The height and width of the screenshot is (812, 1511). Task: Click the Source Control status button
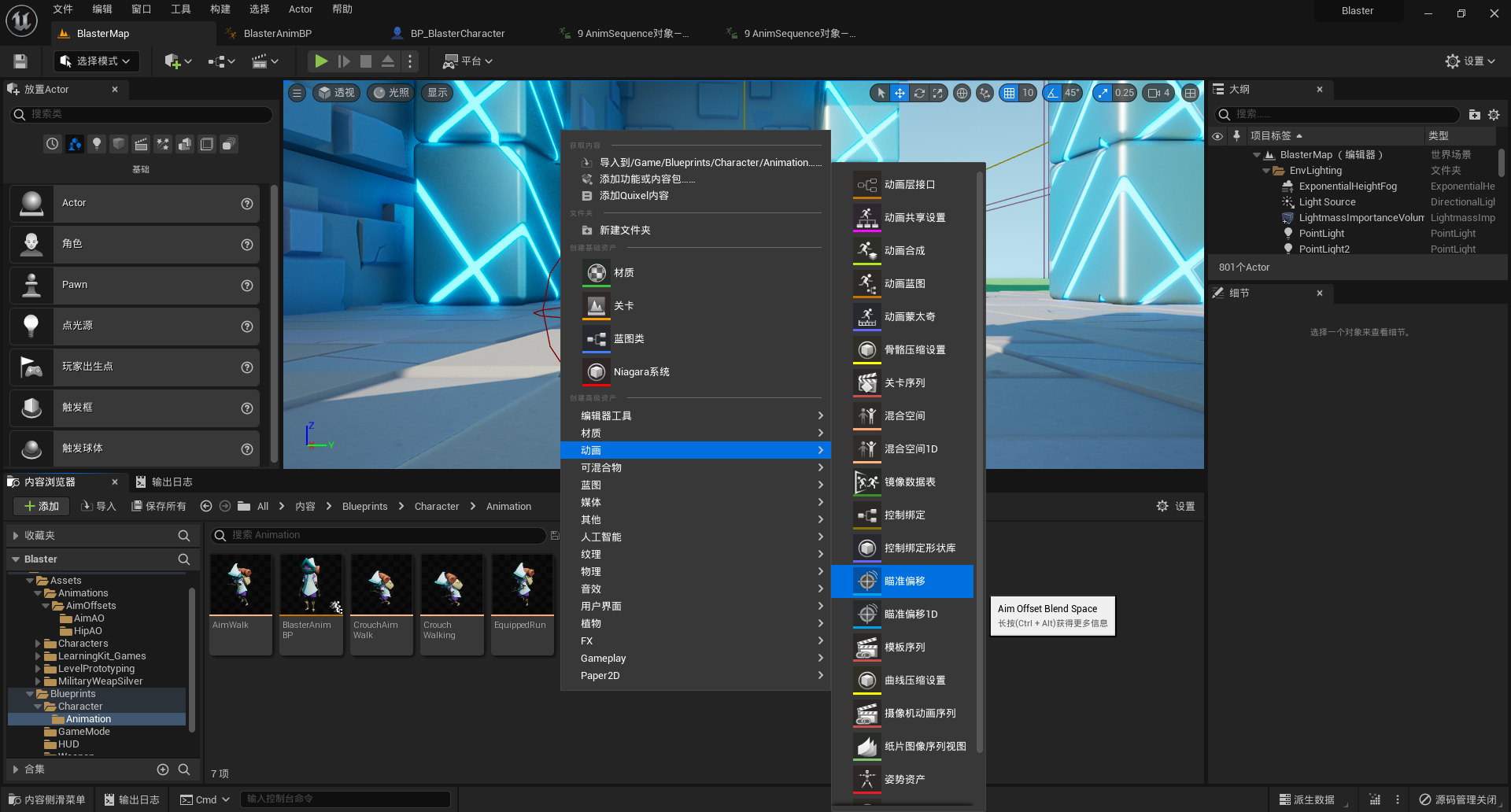coord(1458,799)
